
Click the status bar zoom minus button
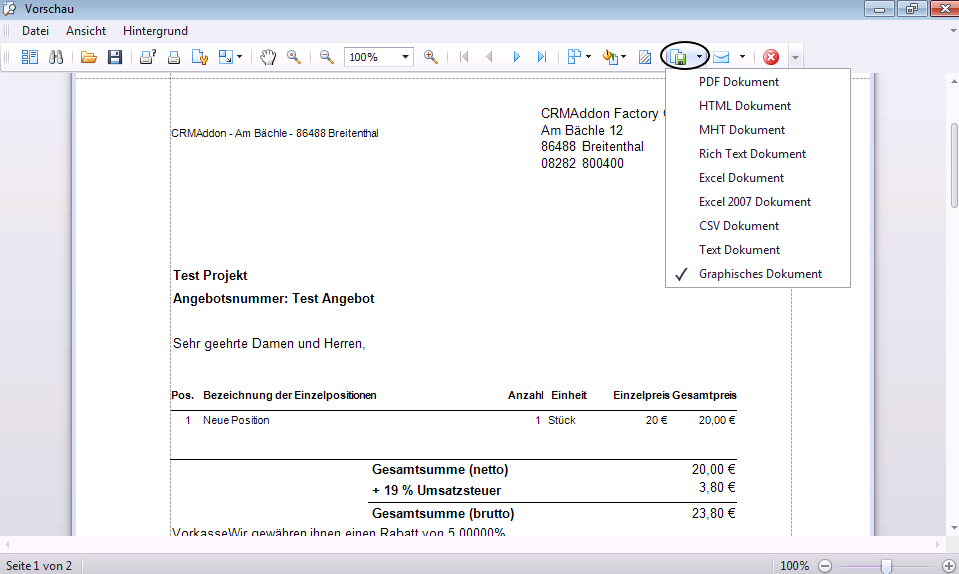tap(825, 566)
